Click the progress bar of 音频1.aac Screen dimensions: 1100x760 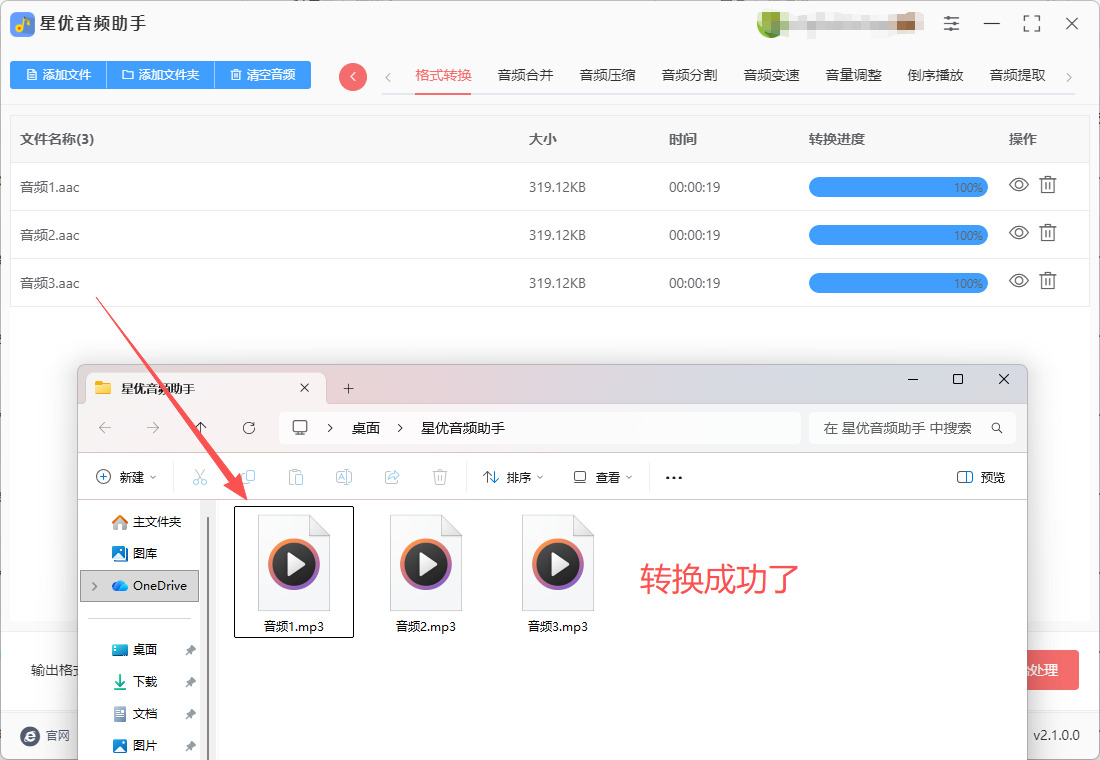click(x=898, y=187)
